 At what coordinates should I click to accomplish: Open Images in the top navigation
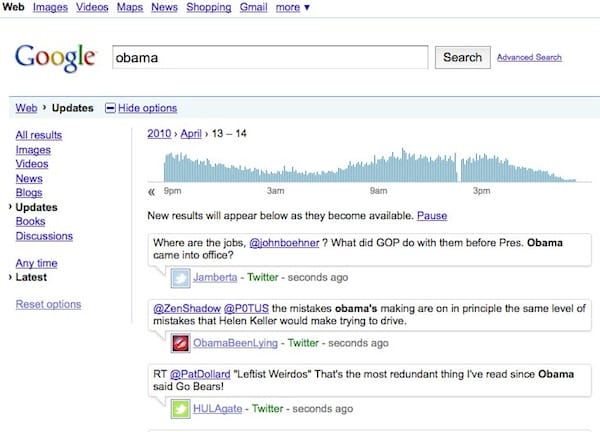(48, 8)
